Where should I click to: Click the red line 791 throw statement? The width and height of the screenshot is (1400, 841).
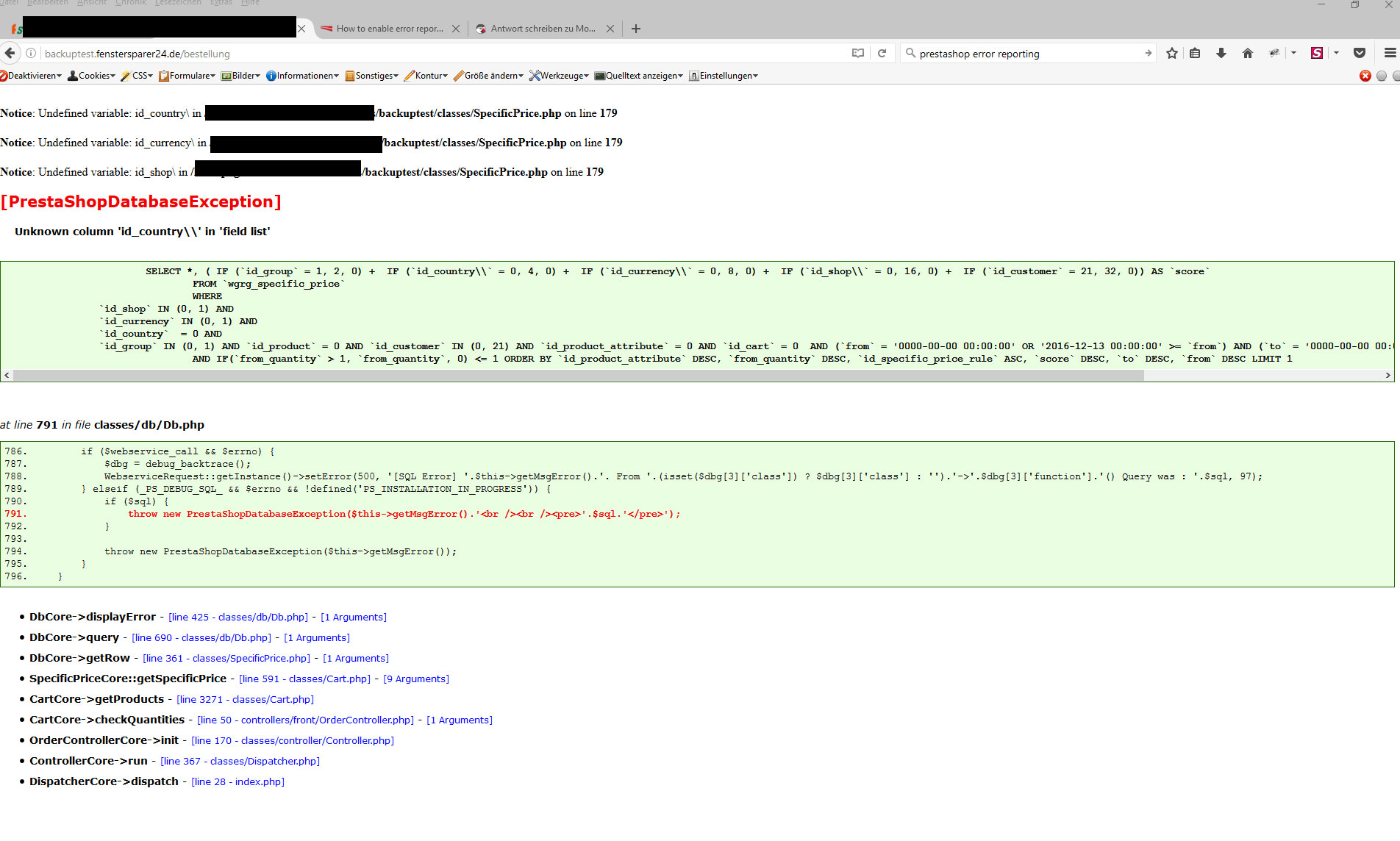(x=404, y=514)
